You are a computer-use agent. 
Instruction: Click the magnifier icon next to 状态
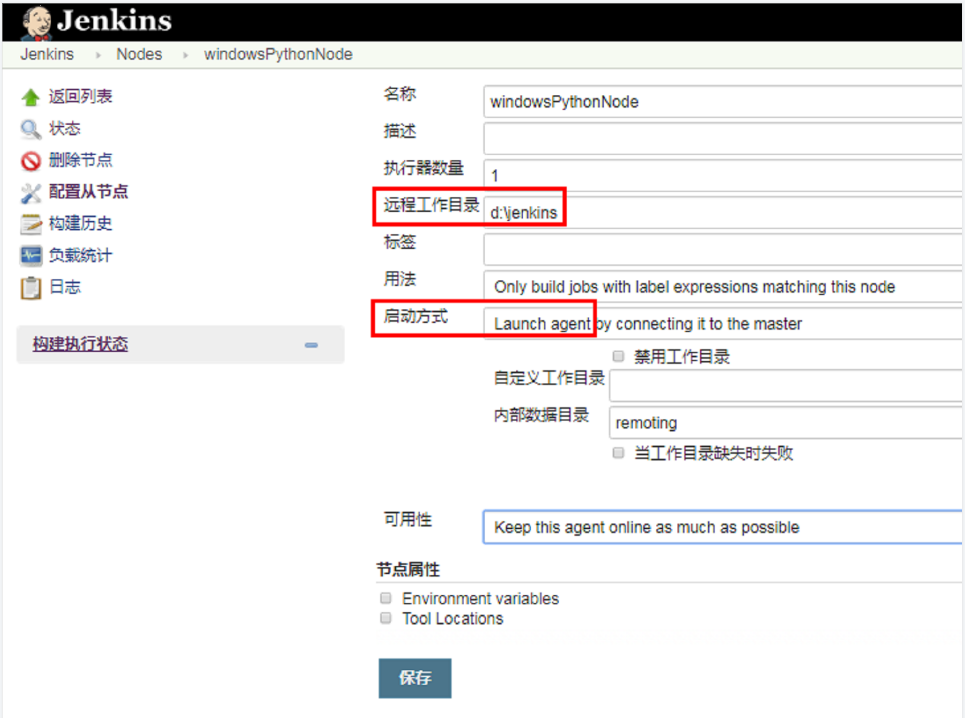tap(31, 129)
